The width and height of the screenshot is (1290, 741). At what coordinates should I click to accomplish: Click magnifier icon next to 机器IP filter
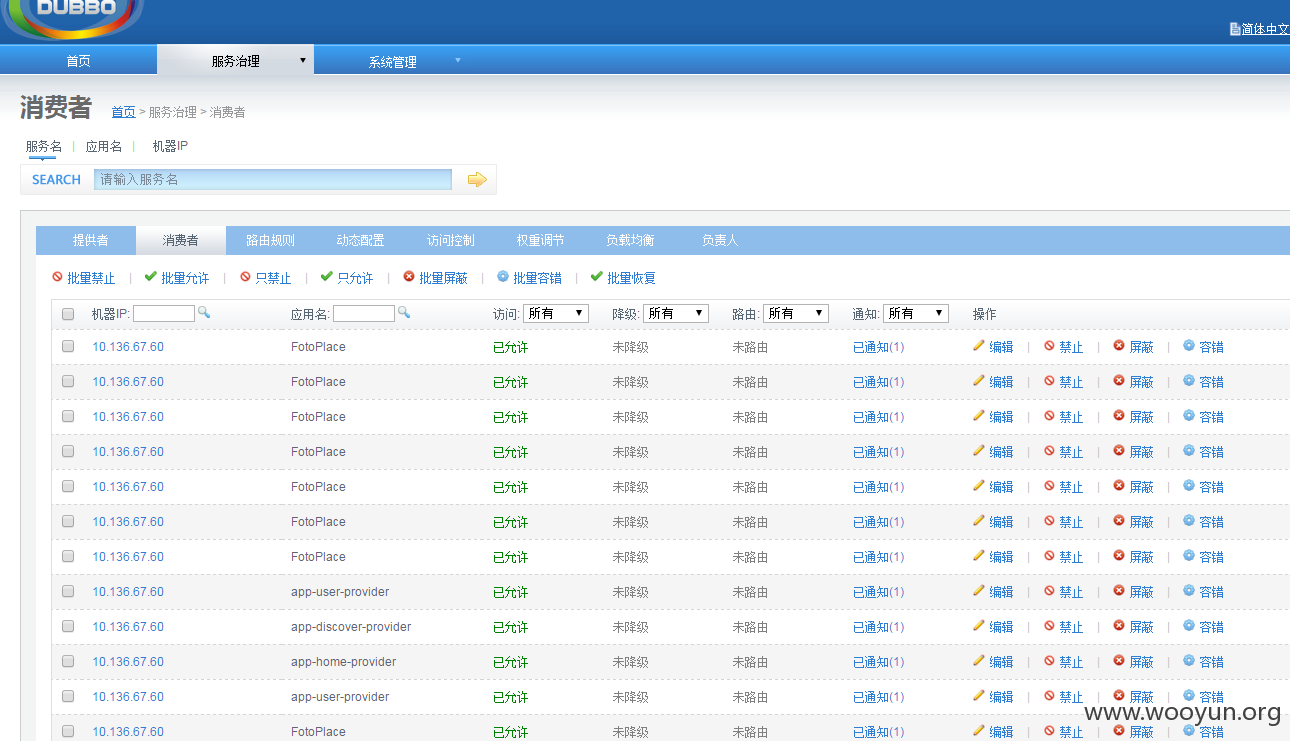[x=204, y=313]
